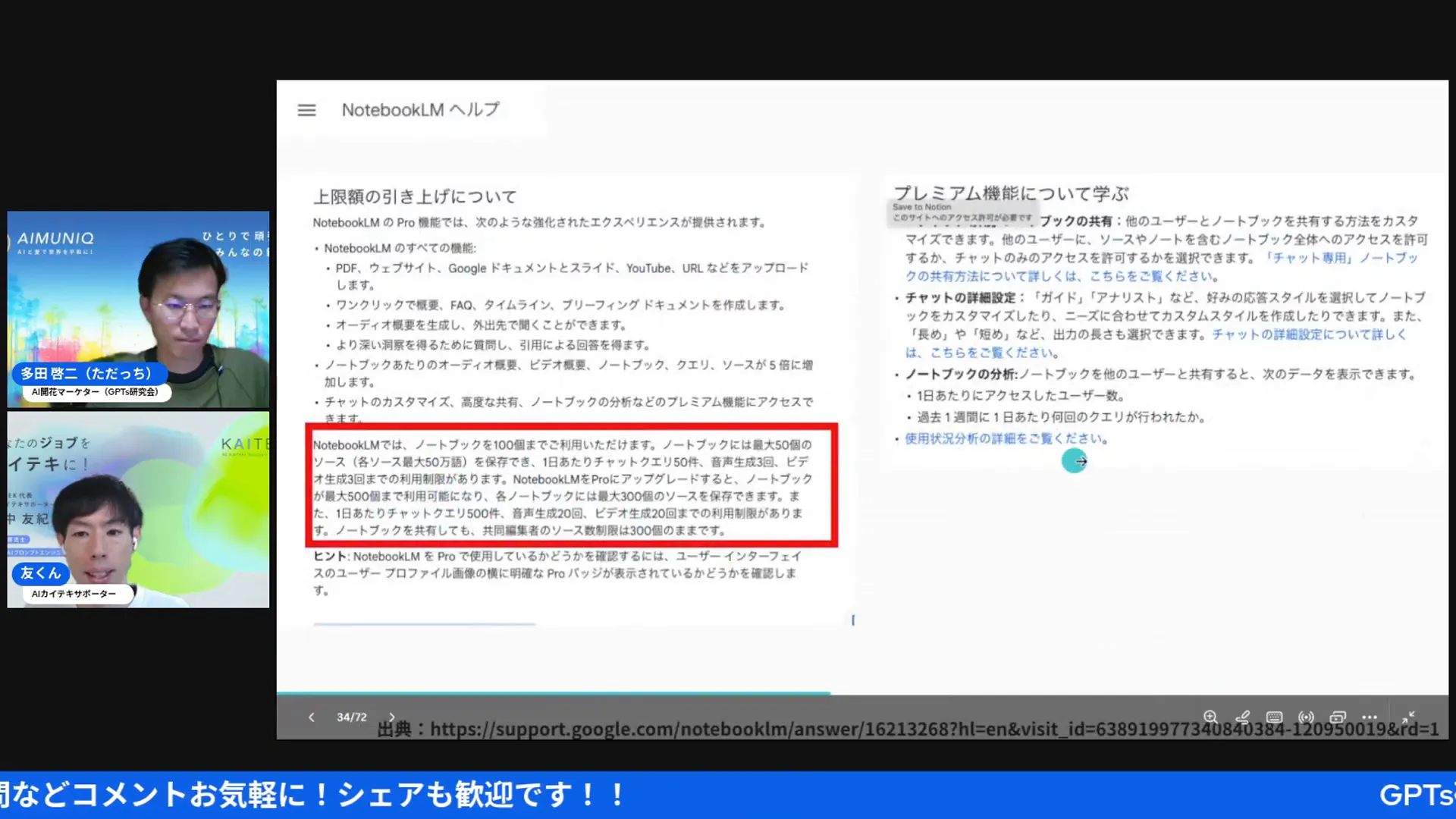Image resolution: width=1456 pixels, height=819 pixels.
Task: Click bullet 'ノートブックの分析' text
Action: [x=961, y=374]
